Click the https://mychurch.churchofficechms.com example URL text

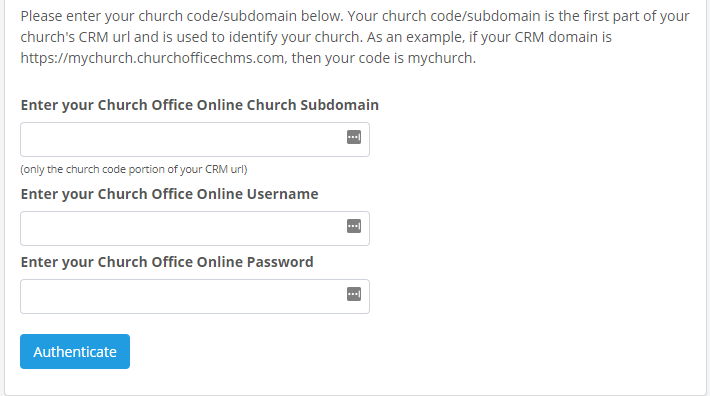tap(154, 58)
